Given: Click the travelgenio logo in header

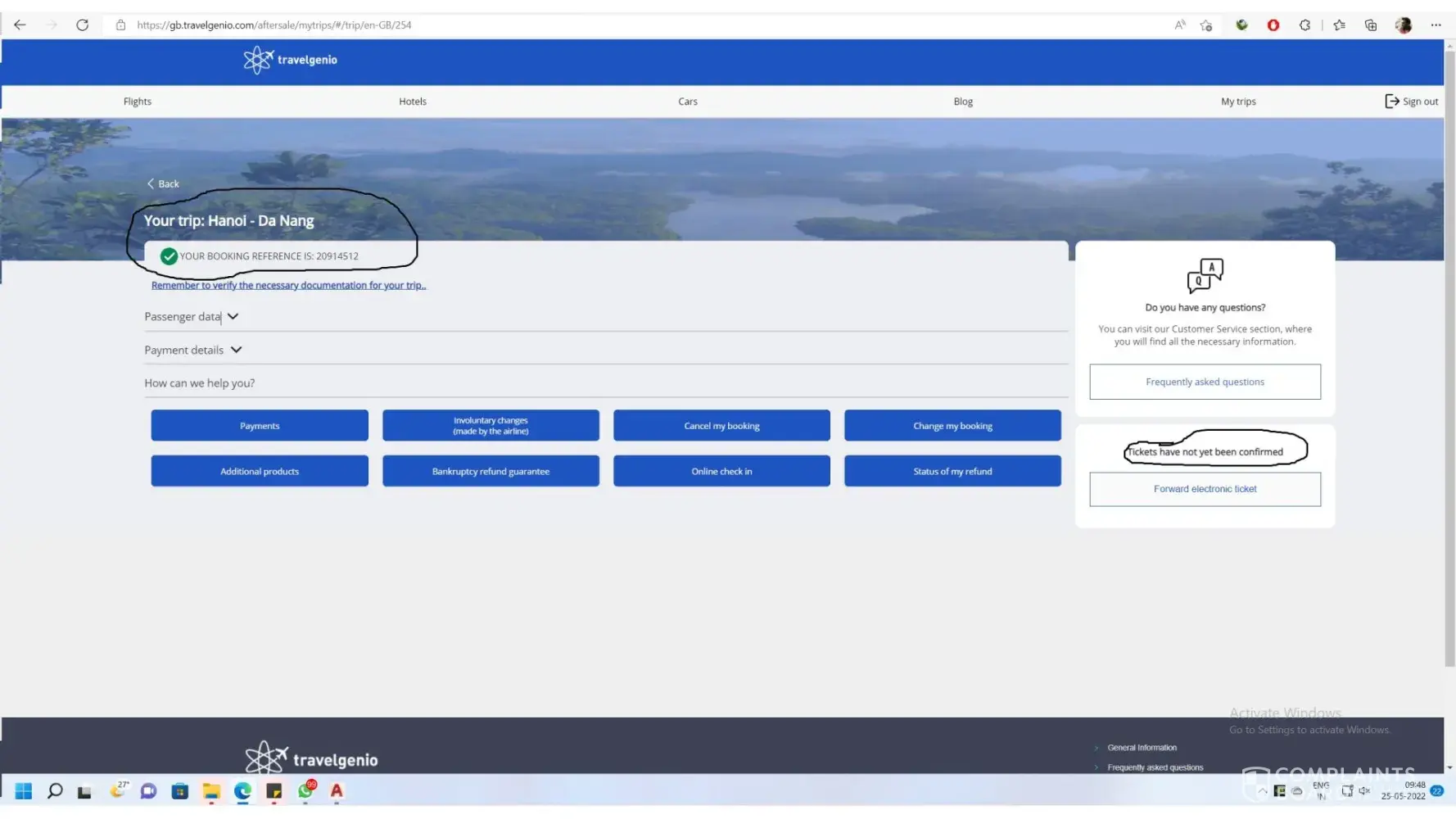Looking at the screenshot, I should (290, 60).
